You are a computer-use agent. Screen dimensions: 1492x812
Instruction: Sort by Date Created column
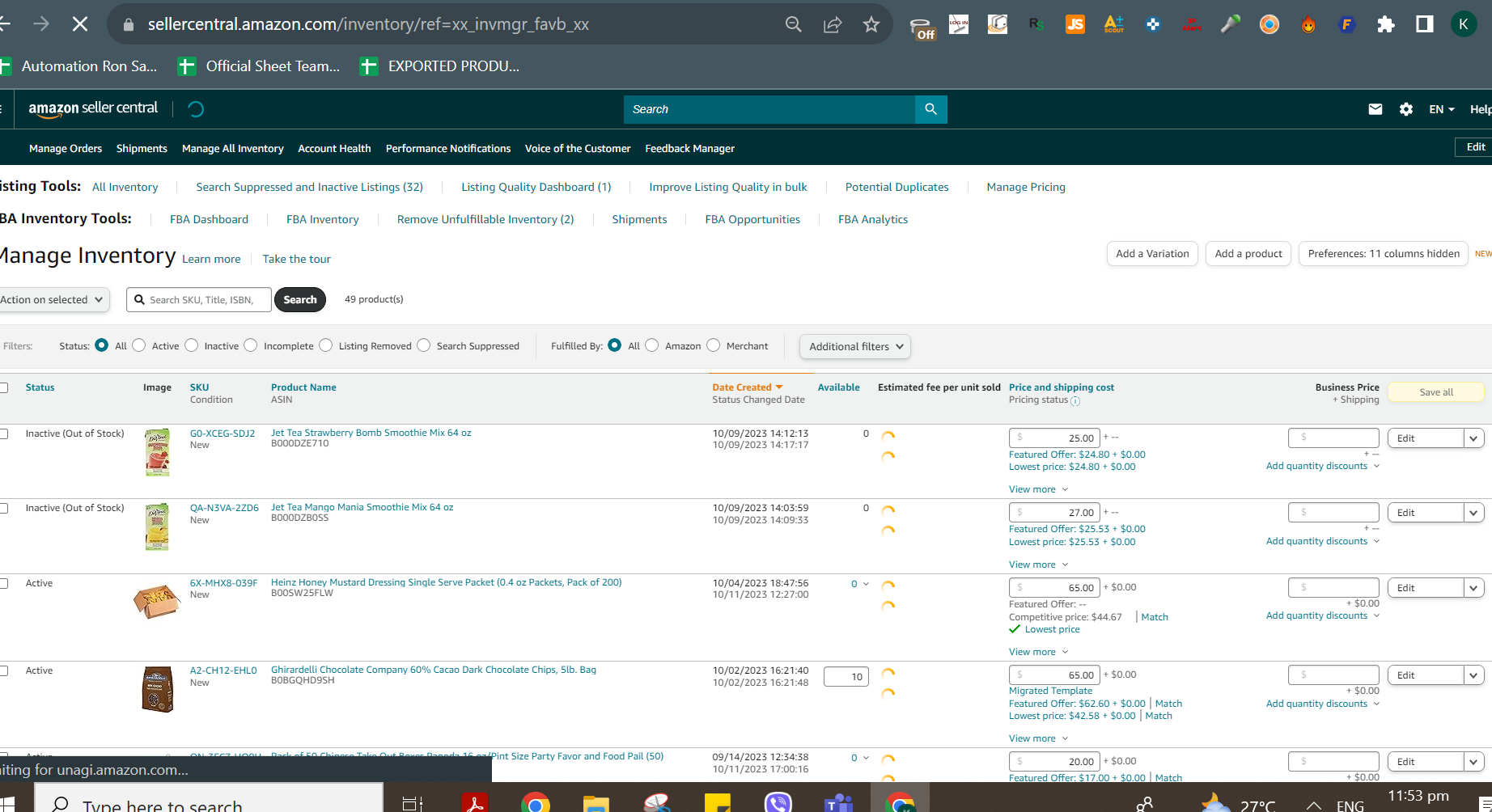[747, 387]
